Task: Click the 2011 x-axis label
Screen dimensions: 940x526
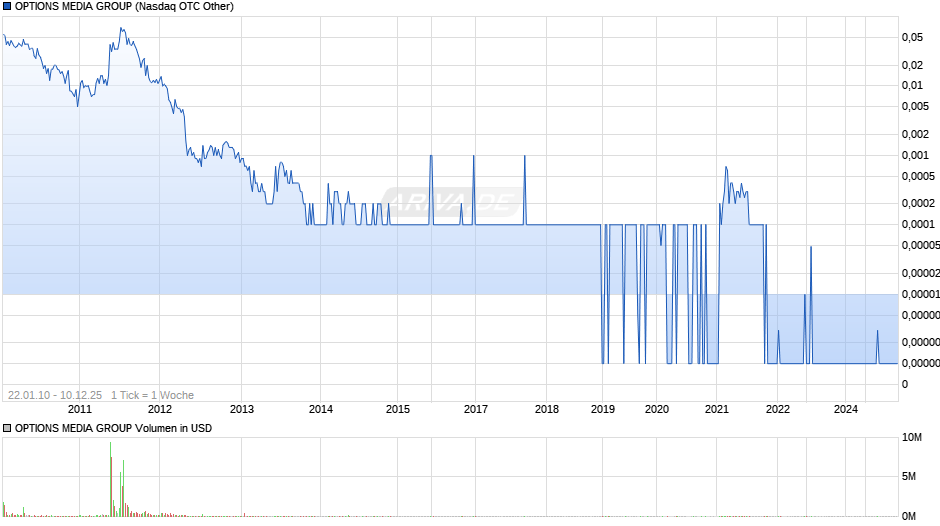Action: (80, 409)
